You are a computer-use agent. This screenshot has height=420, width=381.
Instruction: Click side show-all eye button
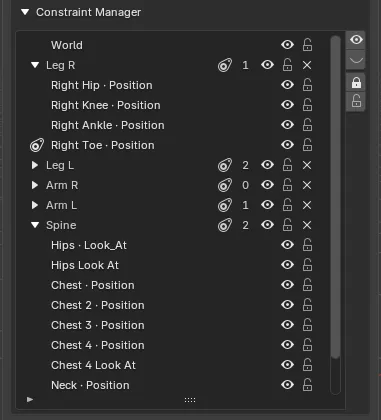(356, 40)
